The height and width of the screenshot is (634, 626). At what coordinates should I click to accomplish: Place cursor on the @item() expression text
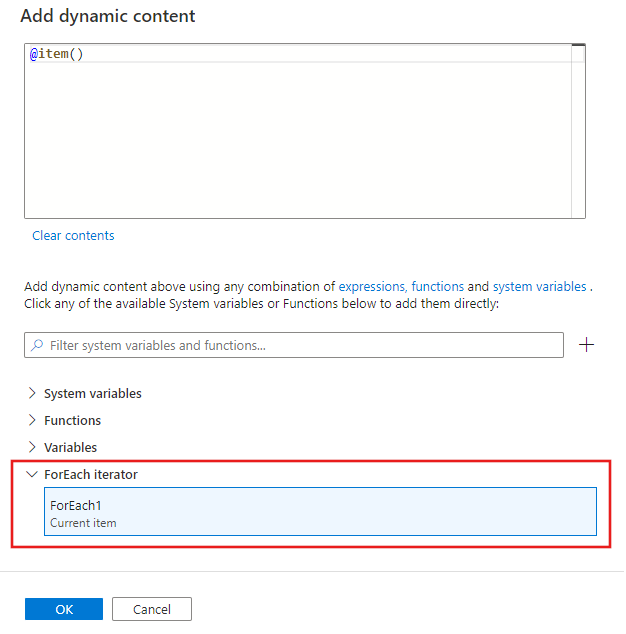[57, 54]
